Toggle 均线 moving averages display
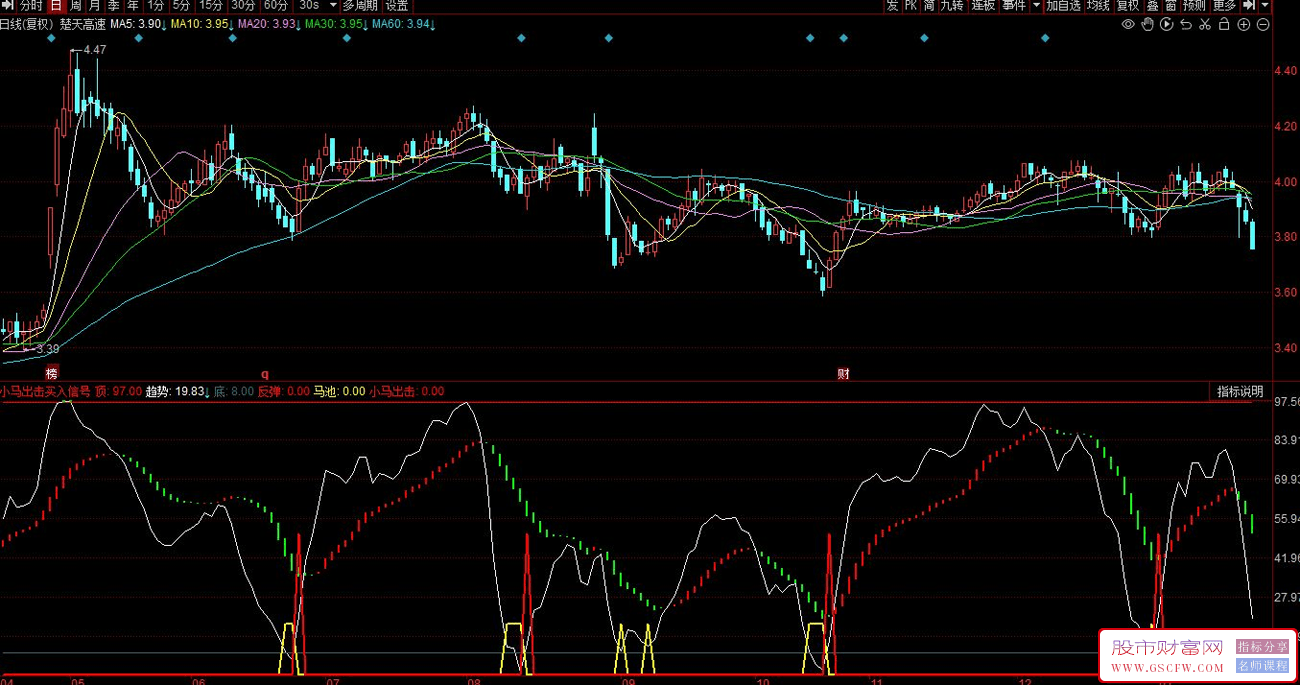 coord(1099,5)
